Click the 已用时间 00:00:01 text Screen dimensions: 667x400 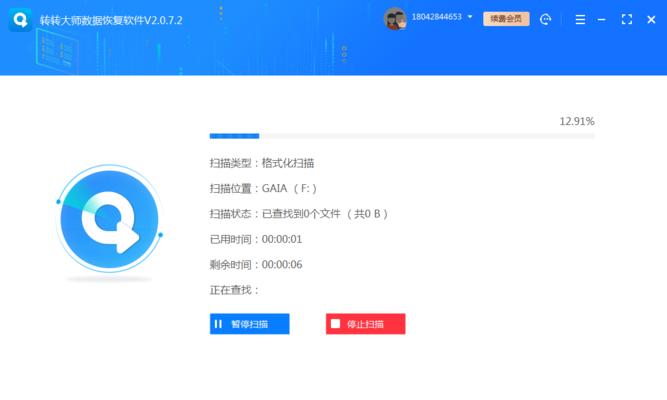point(256,239)
